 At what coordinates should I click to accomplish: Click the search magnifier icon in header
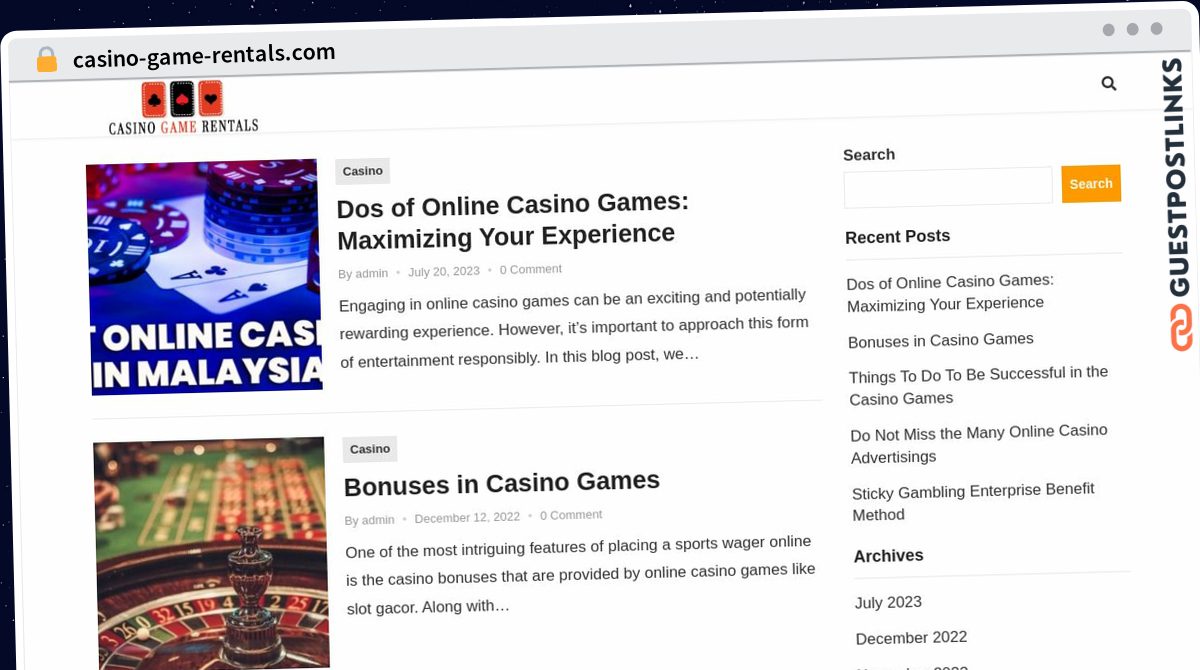tap(1108, 84)
